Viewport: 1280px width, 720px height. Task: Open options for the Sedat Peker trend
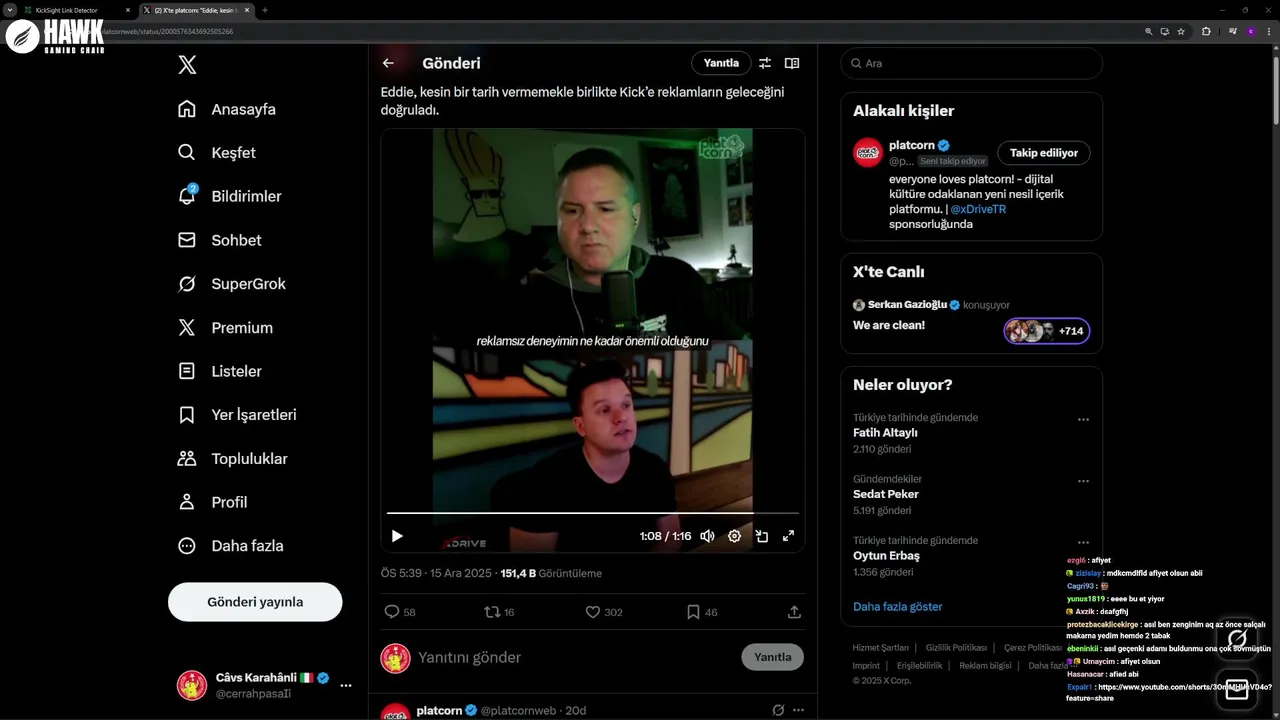click(x=1083, y=481)
